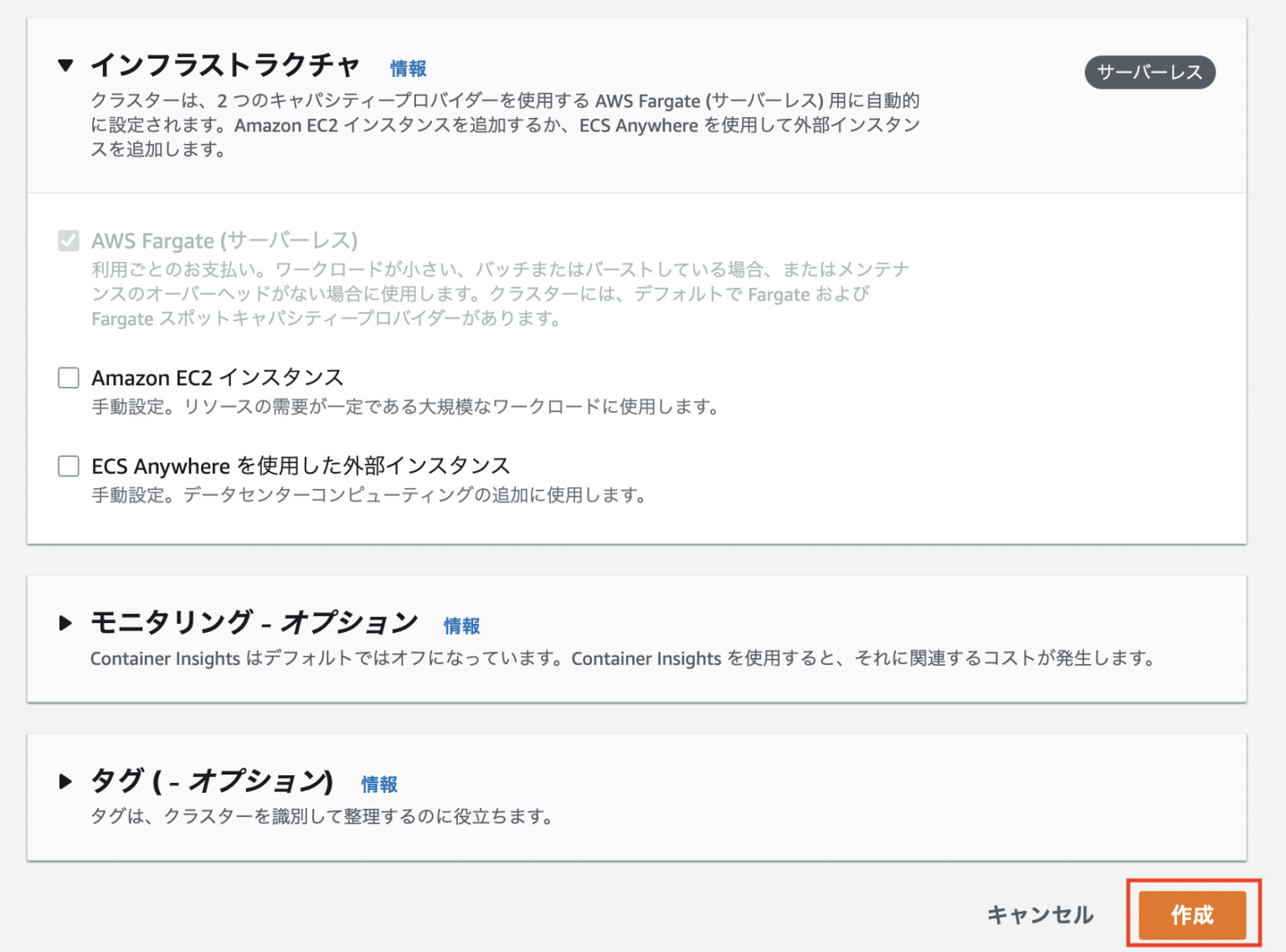
Task: Click the disclosure triangle beside モニタリング
Action: 65,622
